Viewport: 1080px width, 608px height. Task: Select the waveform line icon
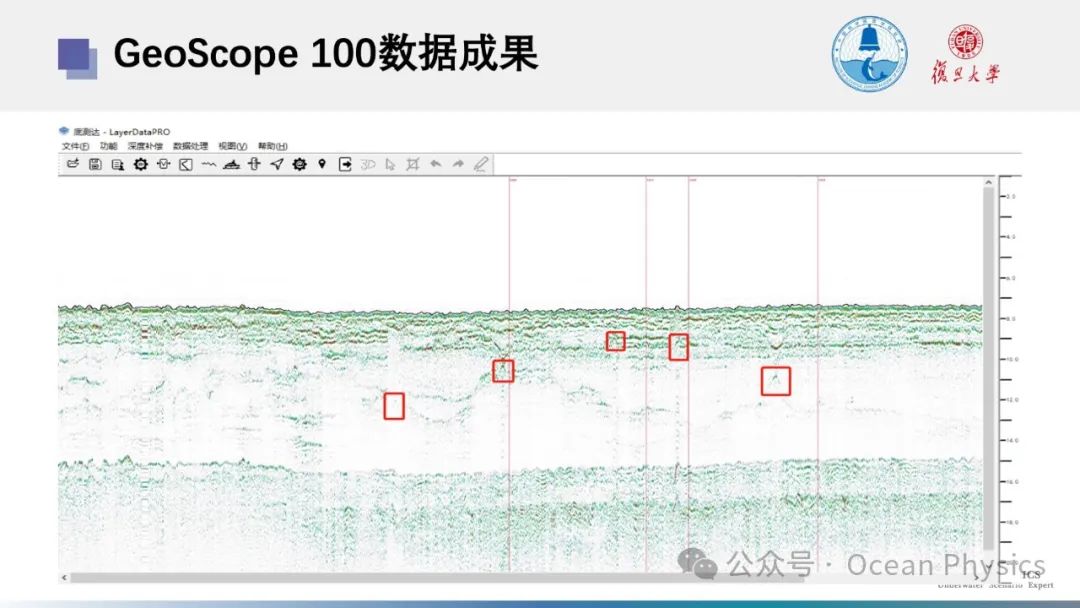(208, 165)
